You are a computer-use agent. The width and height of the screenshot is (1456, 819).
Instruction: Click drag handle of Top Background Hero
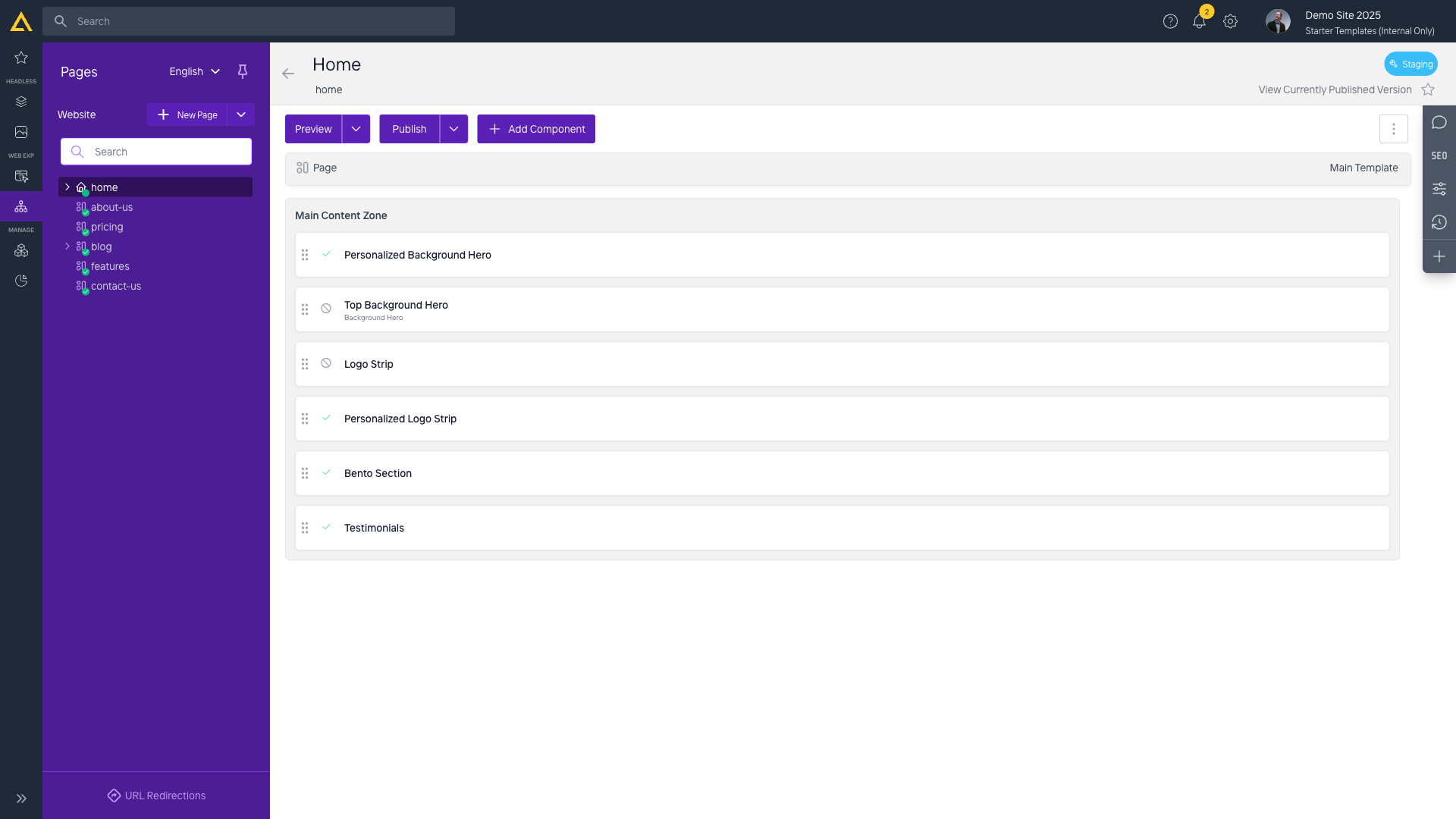[x=305, y=309]
